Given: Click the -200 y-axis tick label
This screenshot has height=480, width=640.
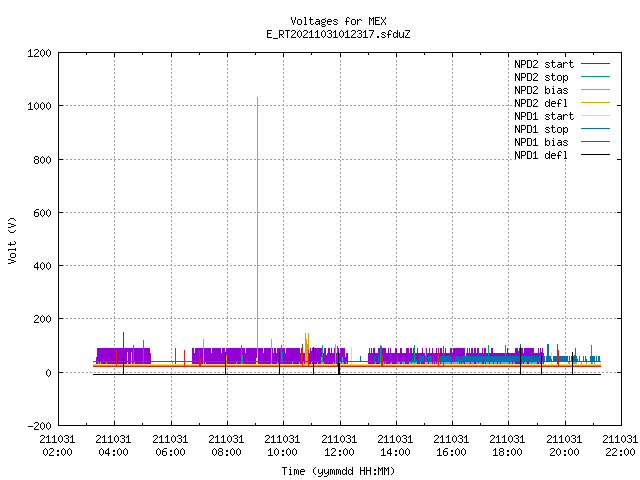Looking at the screenshot, I should click(39, 426).
